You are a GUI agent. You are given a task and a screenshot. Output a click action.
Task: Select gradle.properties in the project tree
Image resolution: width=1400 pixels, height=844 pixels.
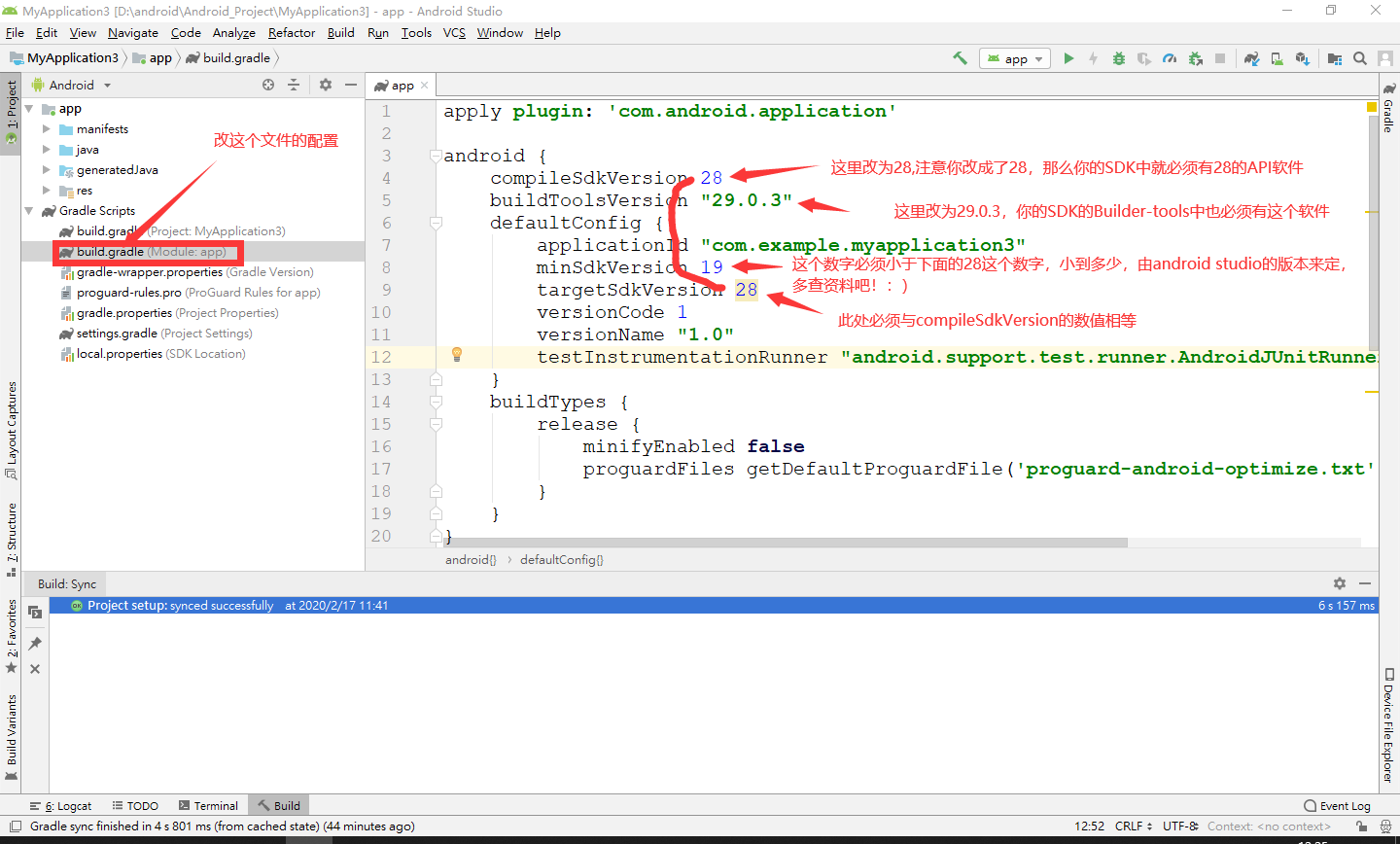click(170, 313)
